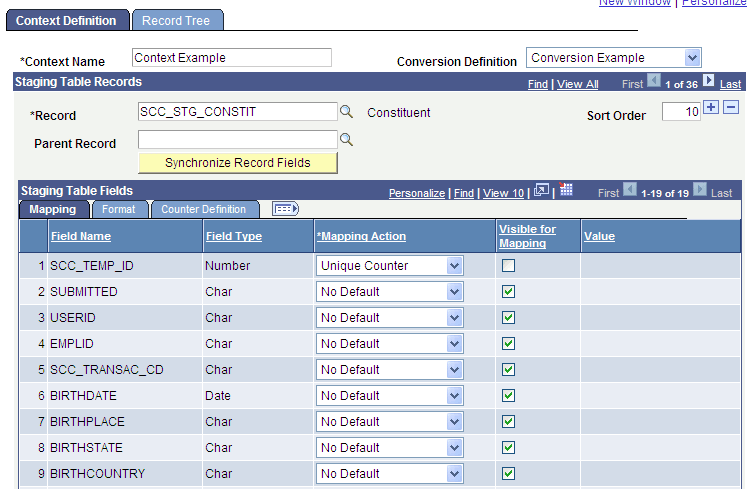The image size is (747, 489).
Task: Open Mapping Action dropdown for BIRTHPLACE
Action: click(389, 422)
